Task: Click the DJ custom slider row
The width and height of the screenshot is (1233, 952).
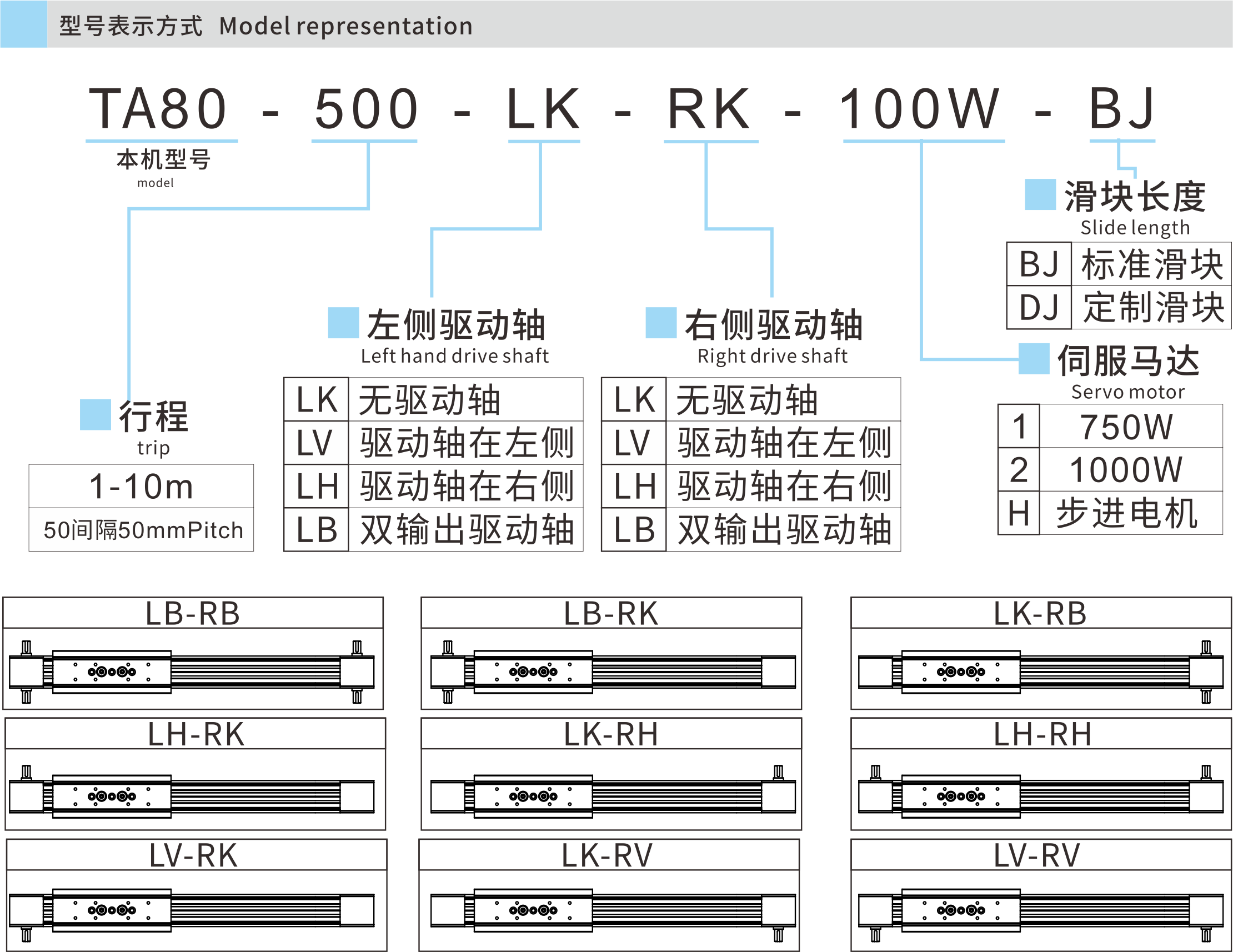Action: (x=1118, y=308)
